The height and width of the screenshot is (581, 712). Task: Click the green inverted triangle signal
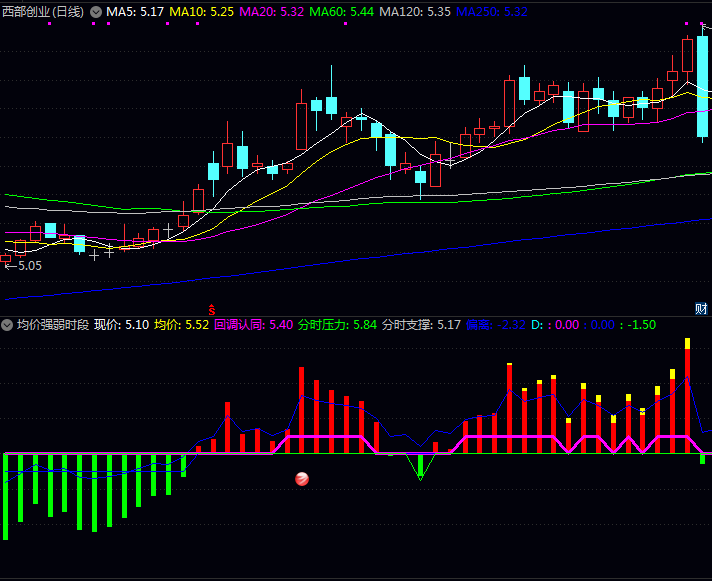[x=420, y=466]
